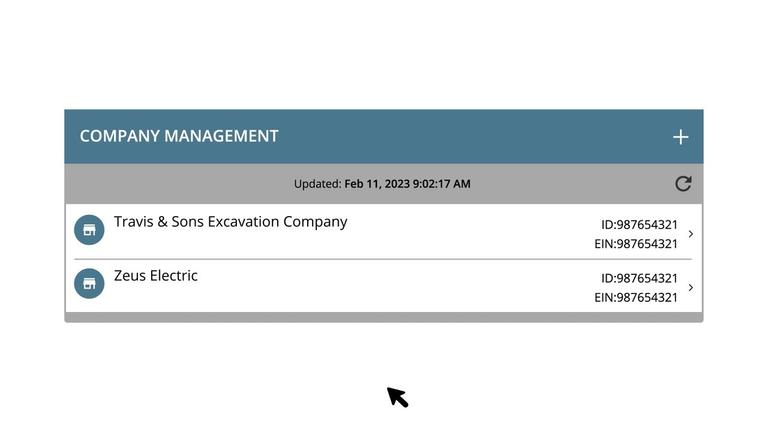Expand the Zeus Electric row chevron
Viewport: 768px width, 432px height.
click(691, 288)
